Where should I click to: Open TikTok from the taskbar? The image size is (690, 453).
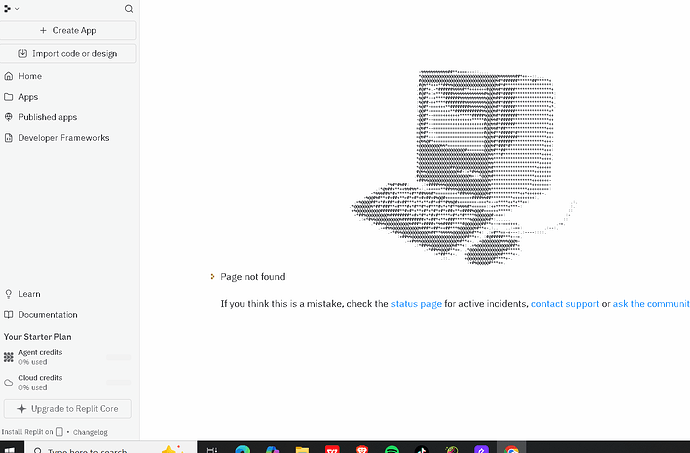(422, 449)
